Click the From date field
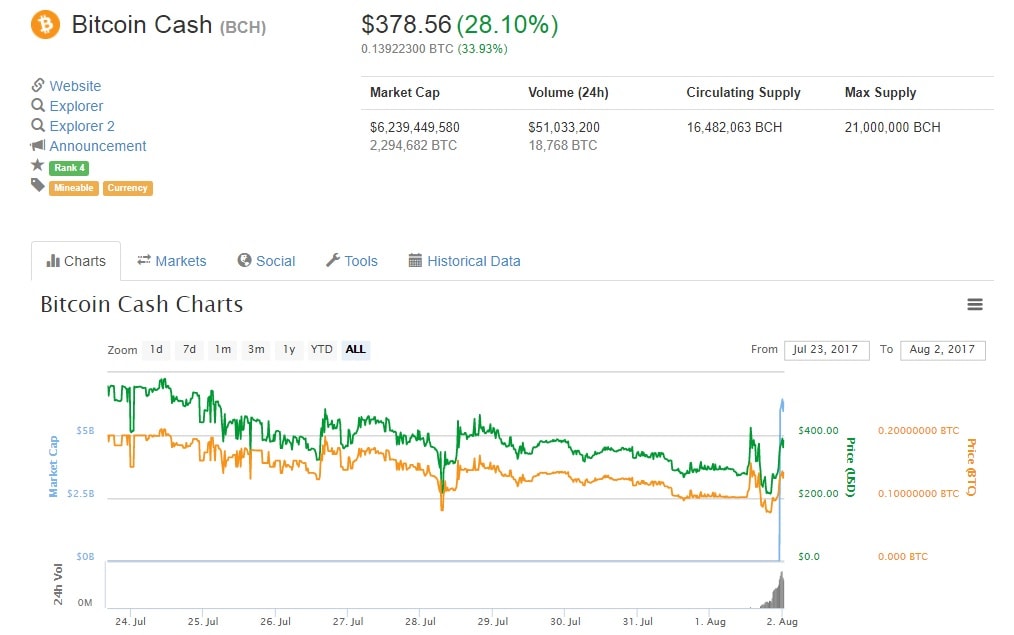The height and width of the screenshot is (635, 1014). pyautogui.click(x=826, y=350)
